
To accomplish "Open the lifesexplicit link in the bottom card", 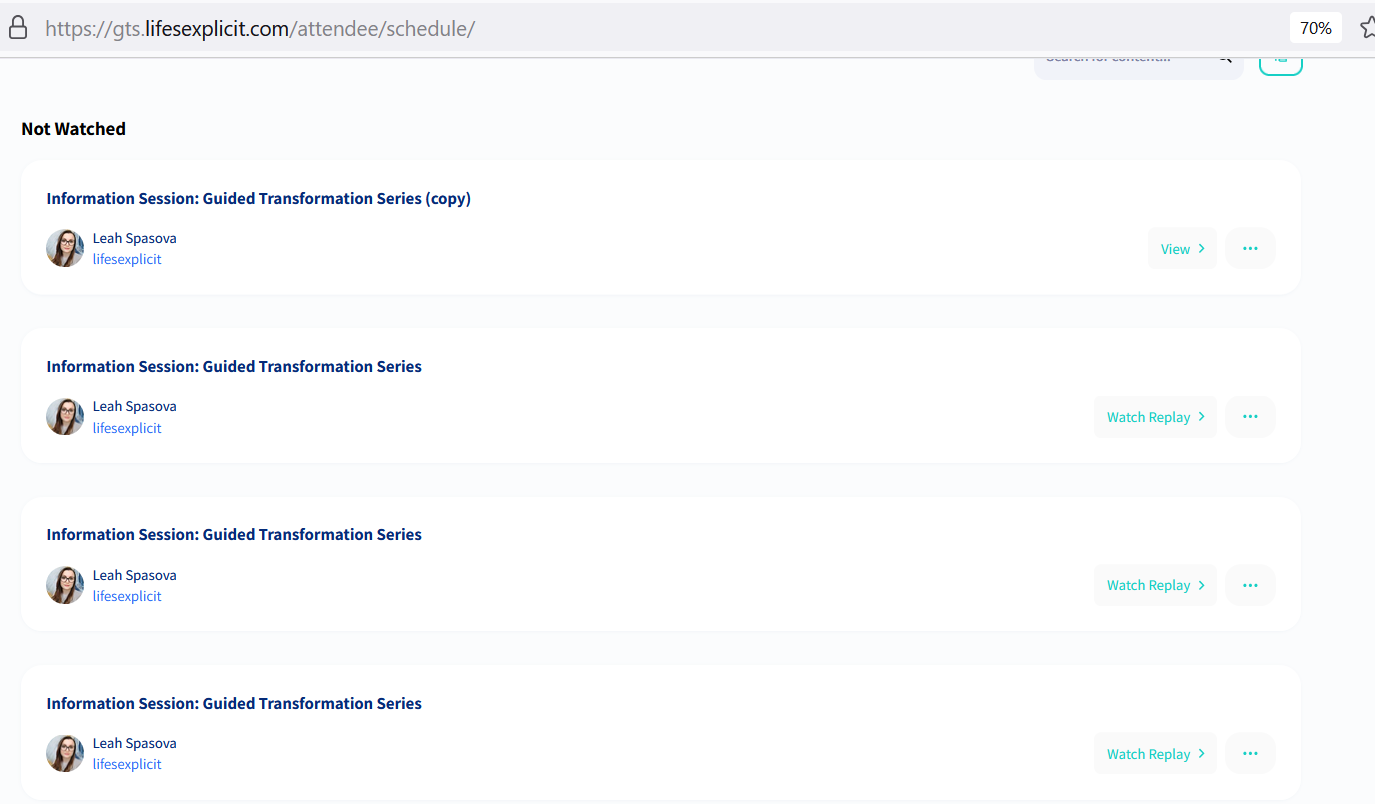I will [127, 764].
